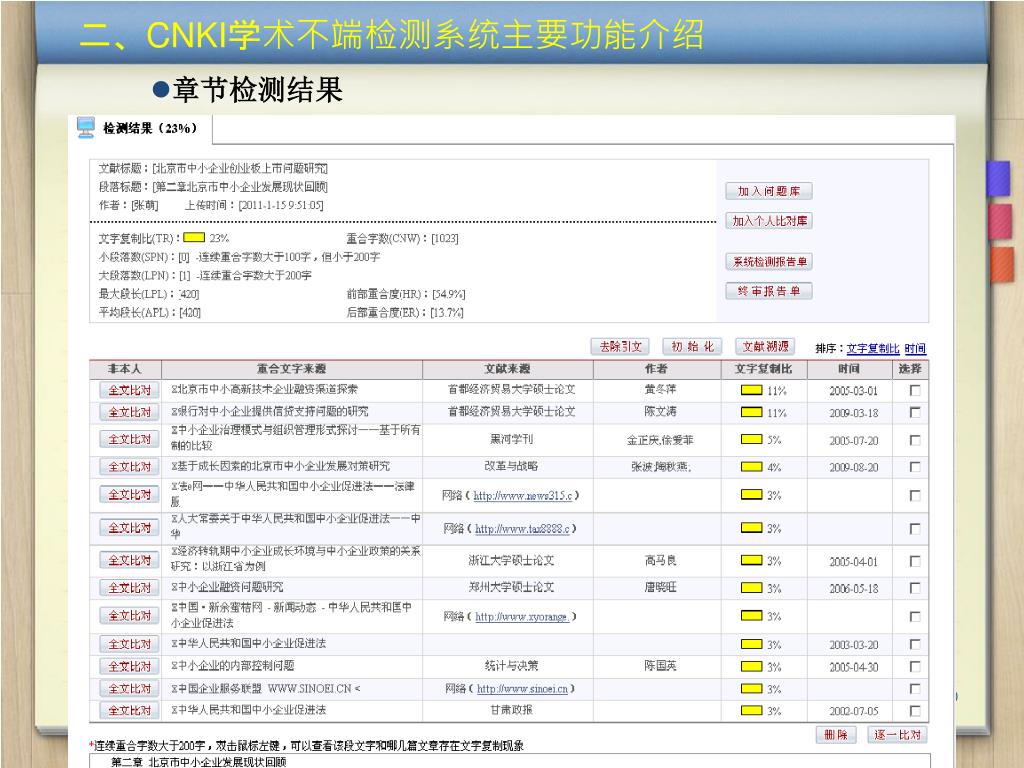1024x768 pixels.
Task: Check the box for the news315 row
Action: [915, 496]
